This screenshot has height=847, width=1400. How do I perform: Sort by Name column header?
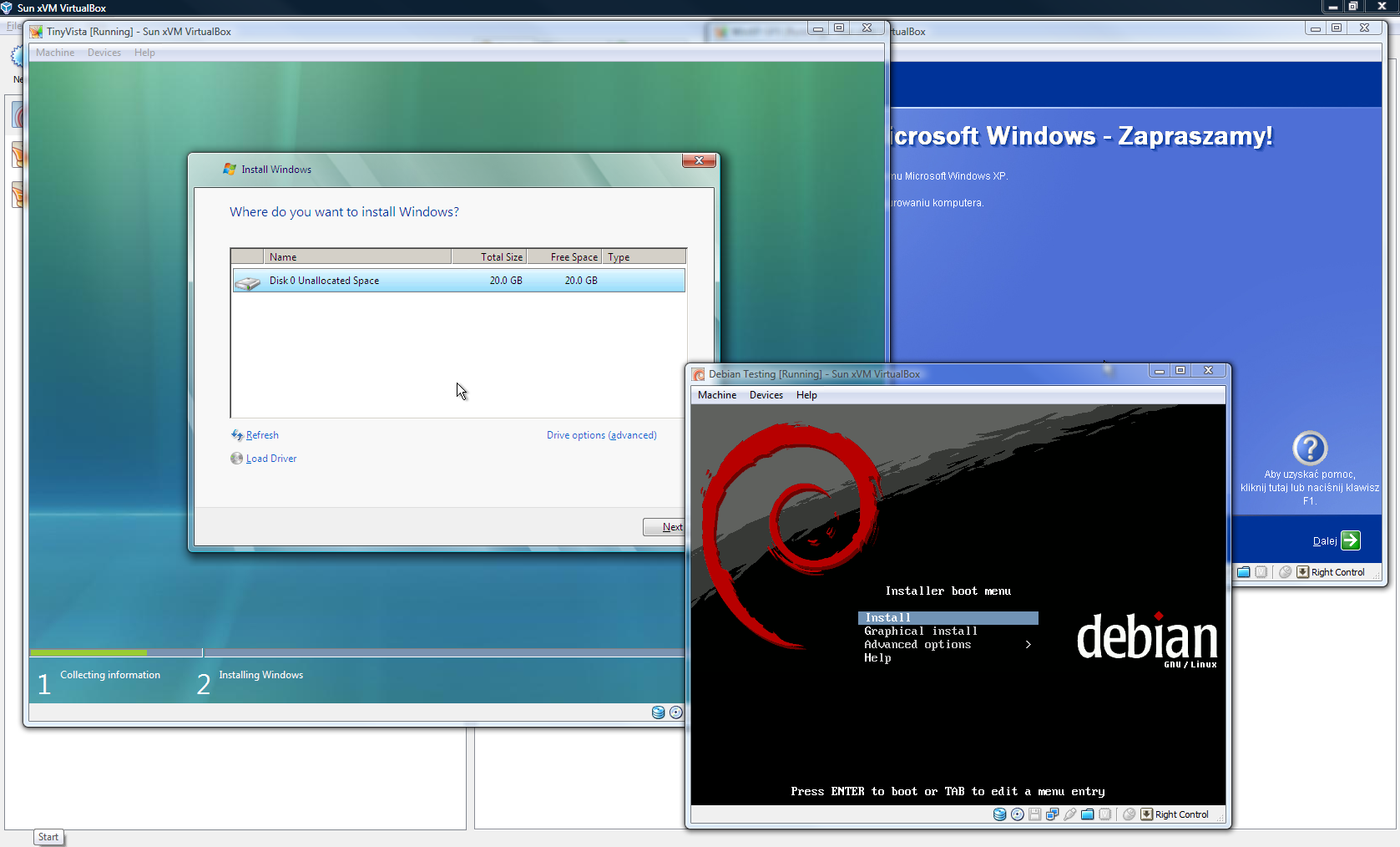(x=357, y=256)
